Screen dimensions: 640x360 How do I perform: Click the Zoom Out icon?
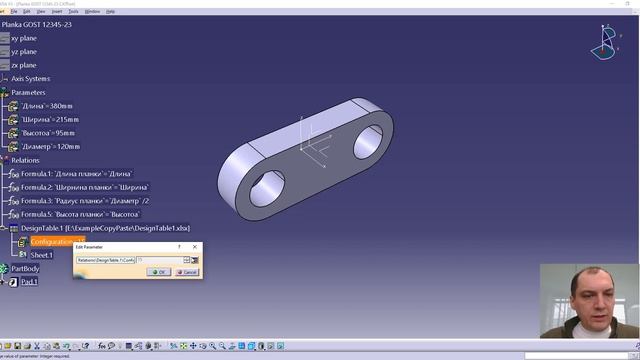(222, 346)
